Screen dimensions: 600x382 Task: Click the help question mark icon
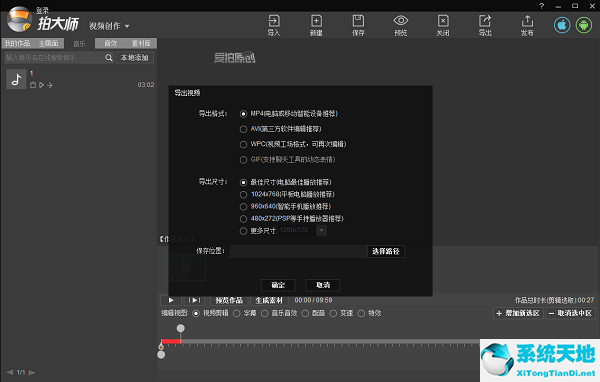pyautogui.click(x=541, y=6)
